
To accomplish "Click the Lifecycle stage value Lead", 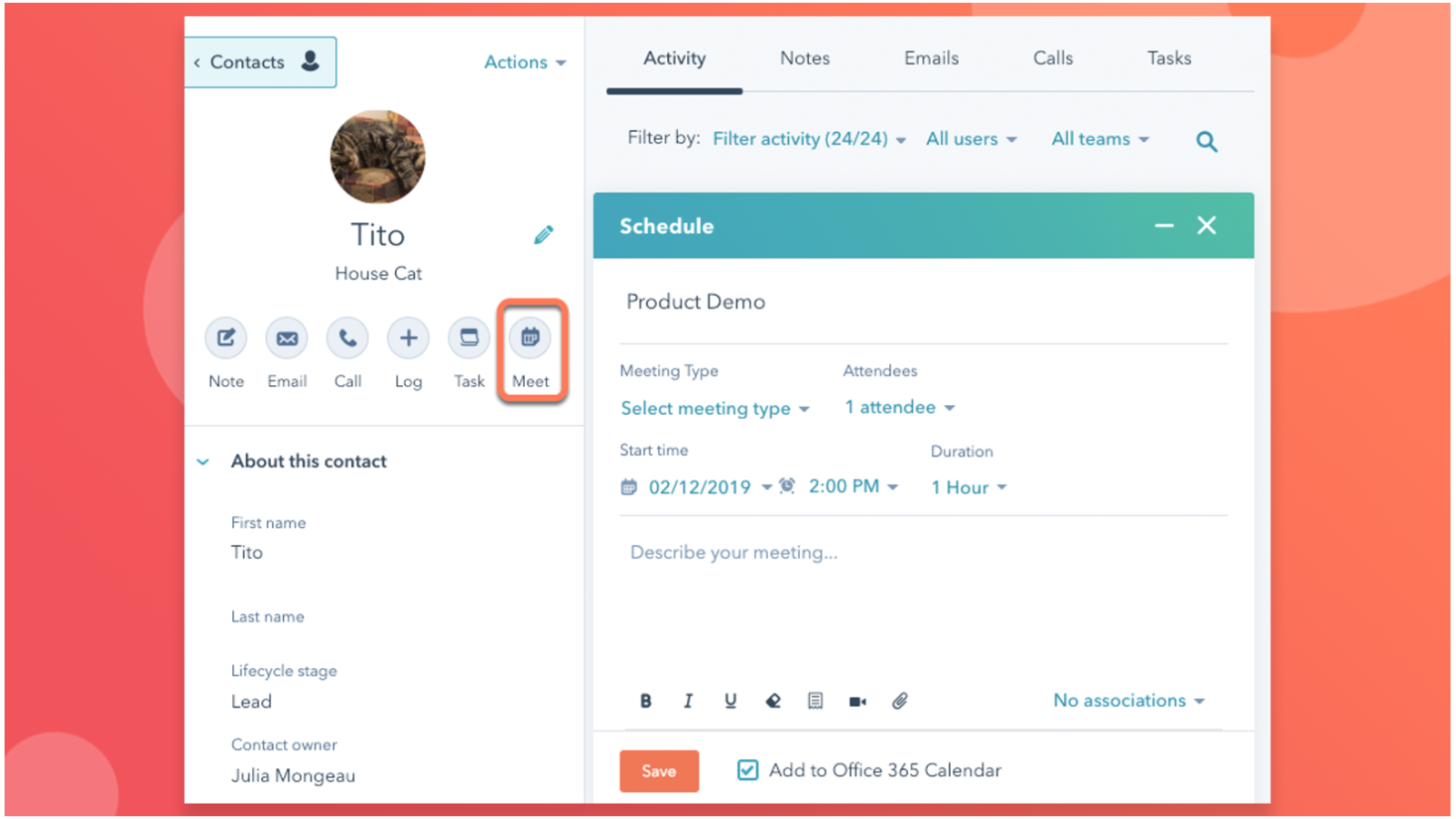I will pos(251,702).
